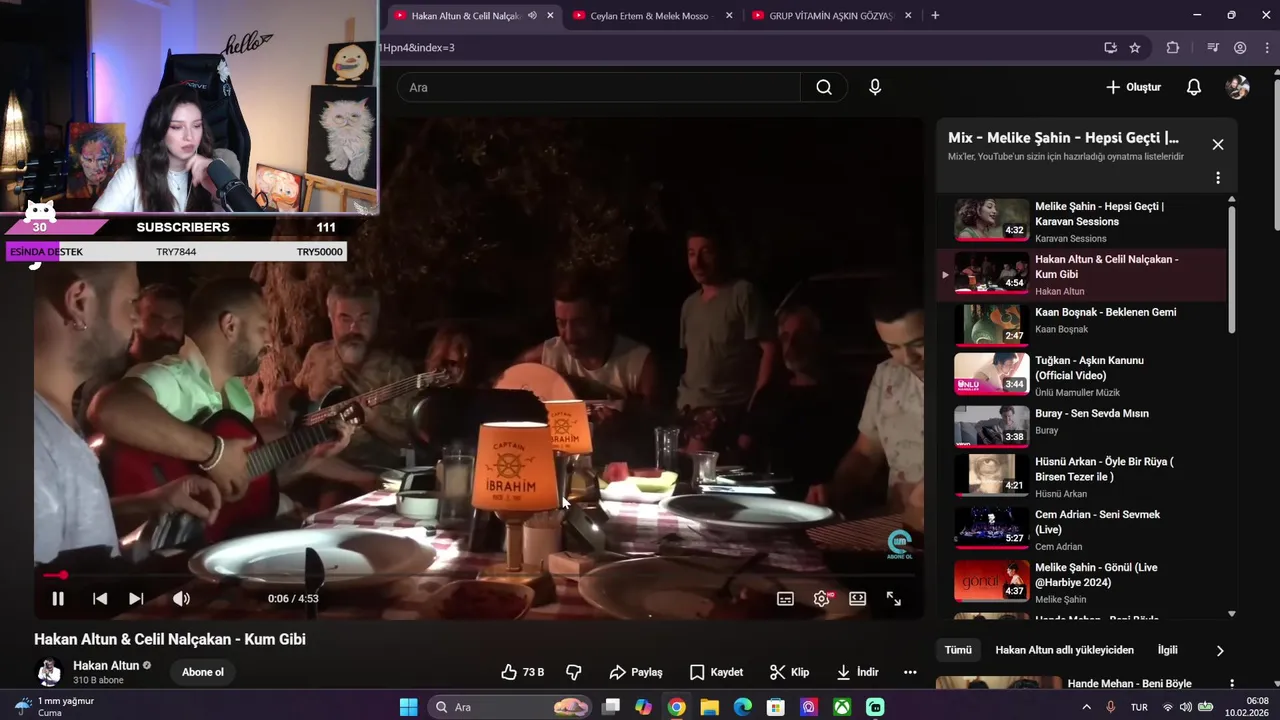The height and width of the screenshot is (720, 1280).
Task: Share the video via Paylaş
Action: tap(636, 672)
